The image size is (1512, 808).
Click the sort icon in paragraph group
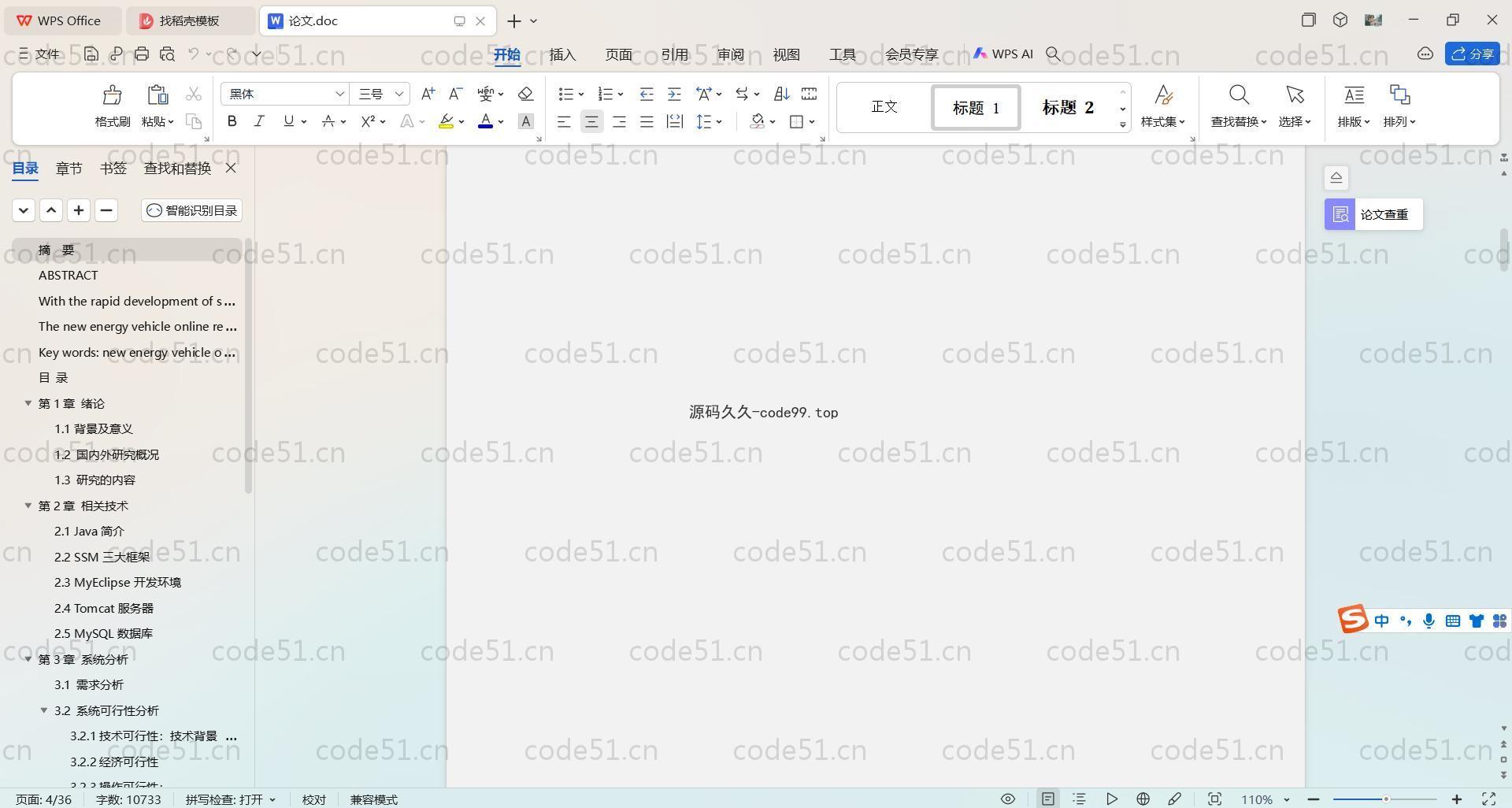point(781,94)
